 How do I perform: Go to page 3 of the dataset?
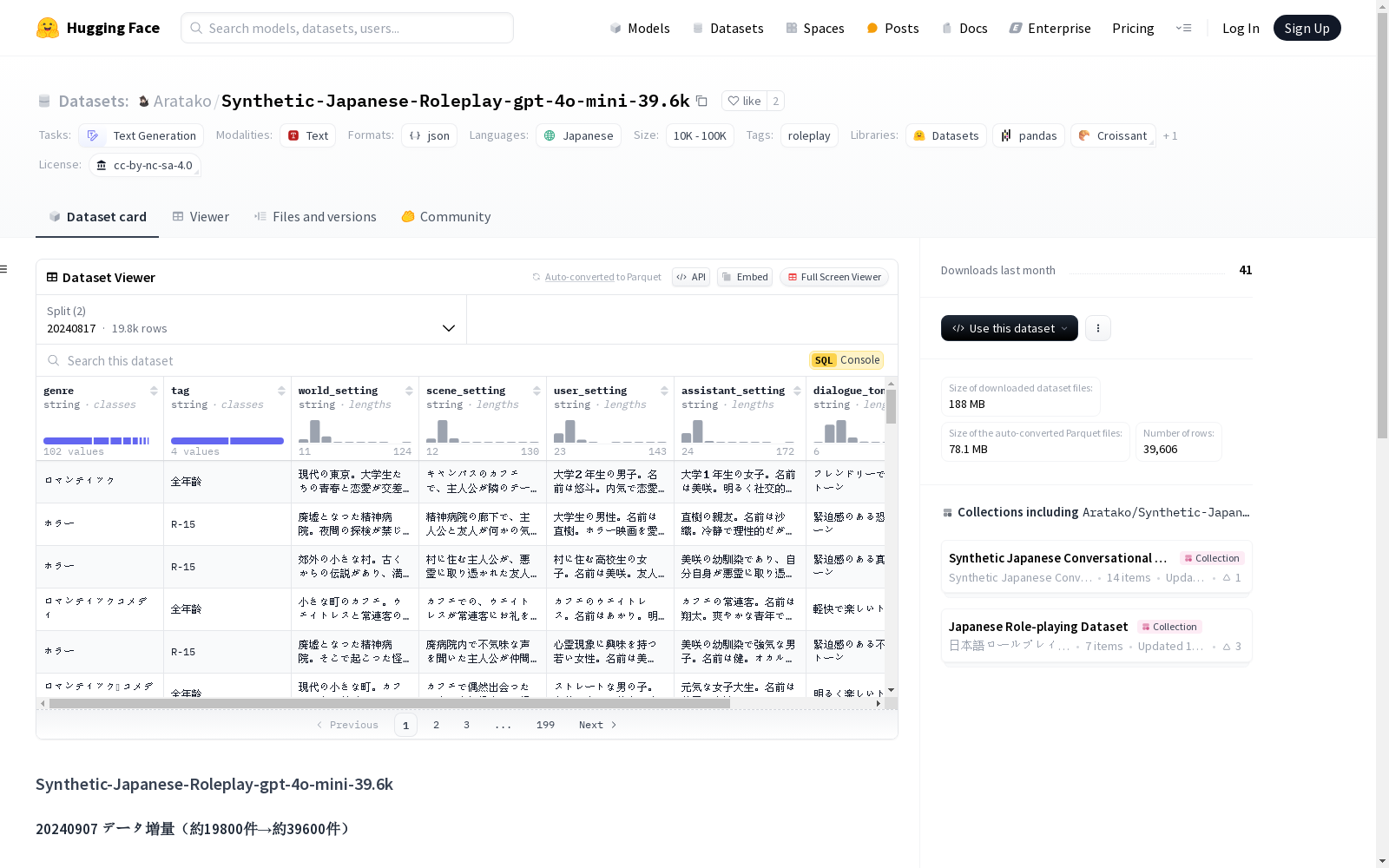click(466, 725)
